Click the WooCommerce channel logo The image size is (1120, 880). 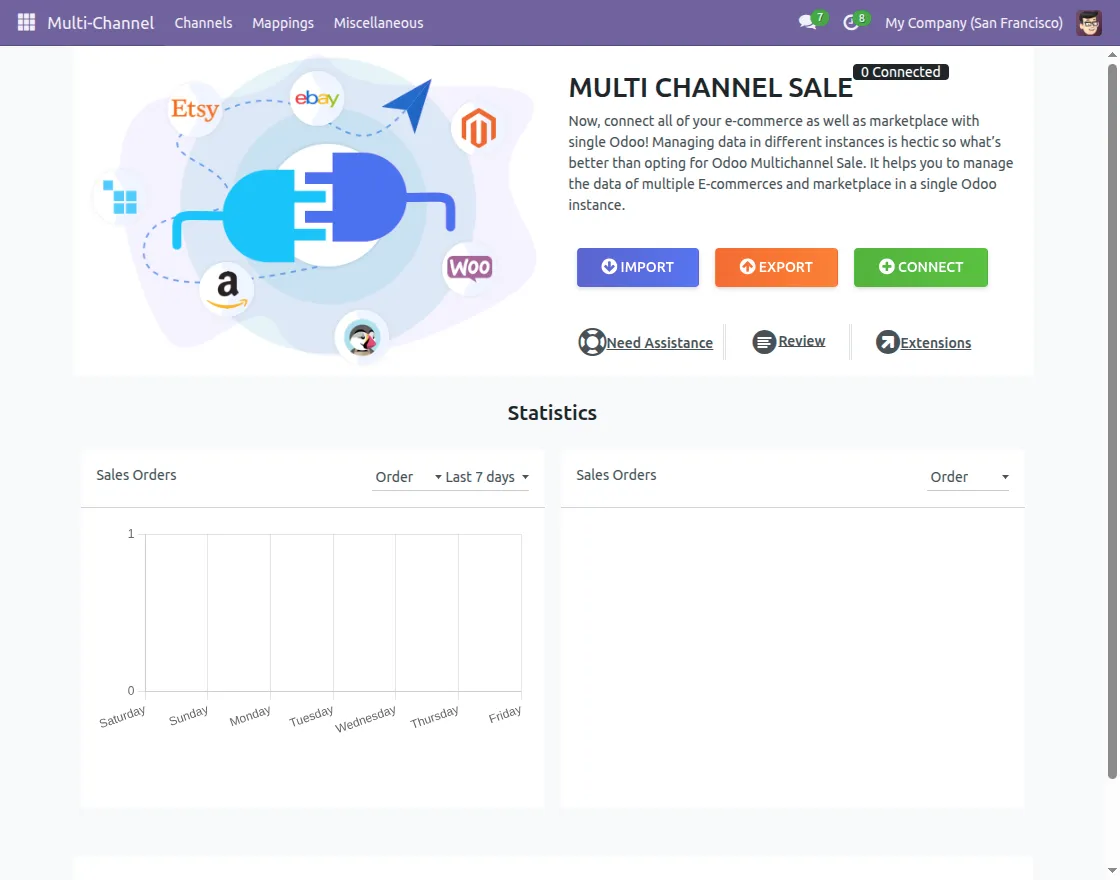tap(469, 268)
